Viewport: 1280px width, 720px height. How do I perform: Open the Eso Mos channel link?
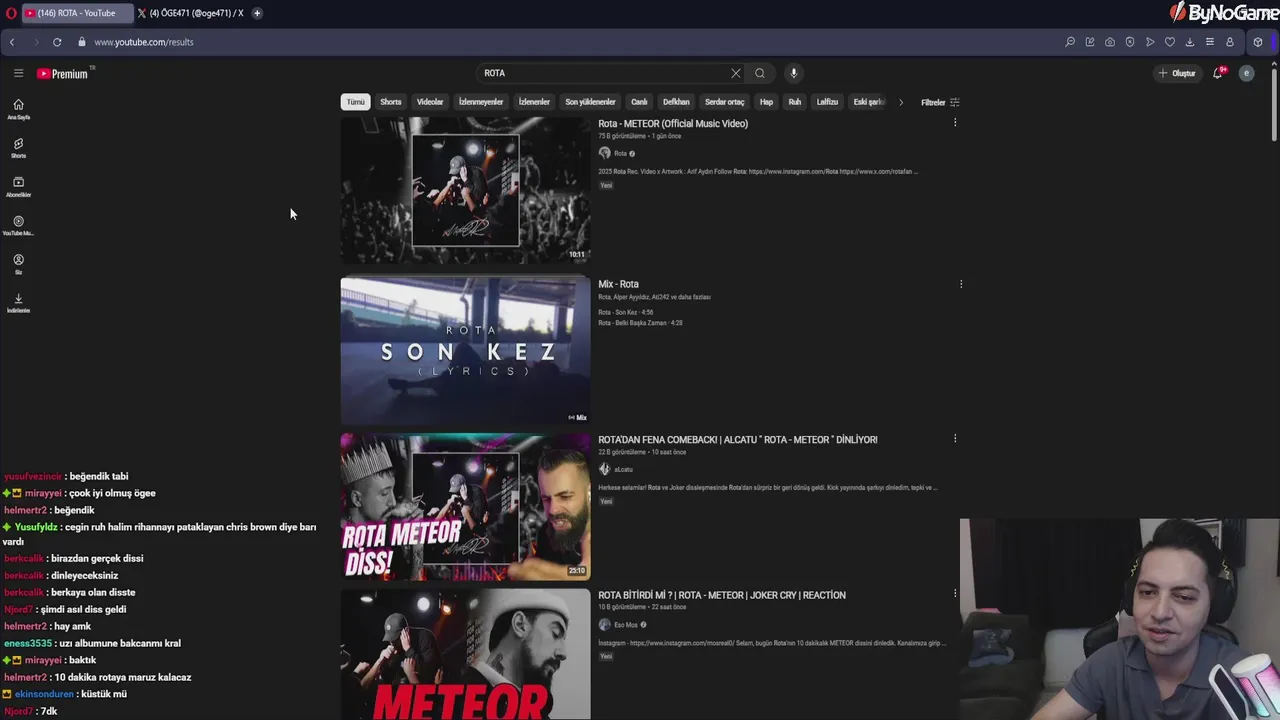626,625
